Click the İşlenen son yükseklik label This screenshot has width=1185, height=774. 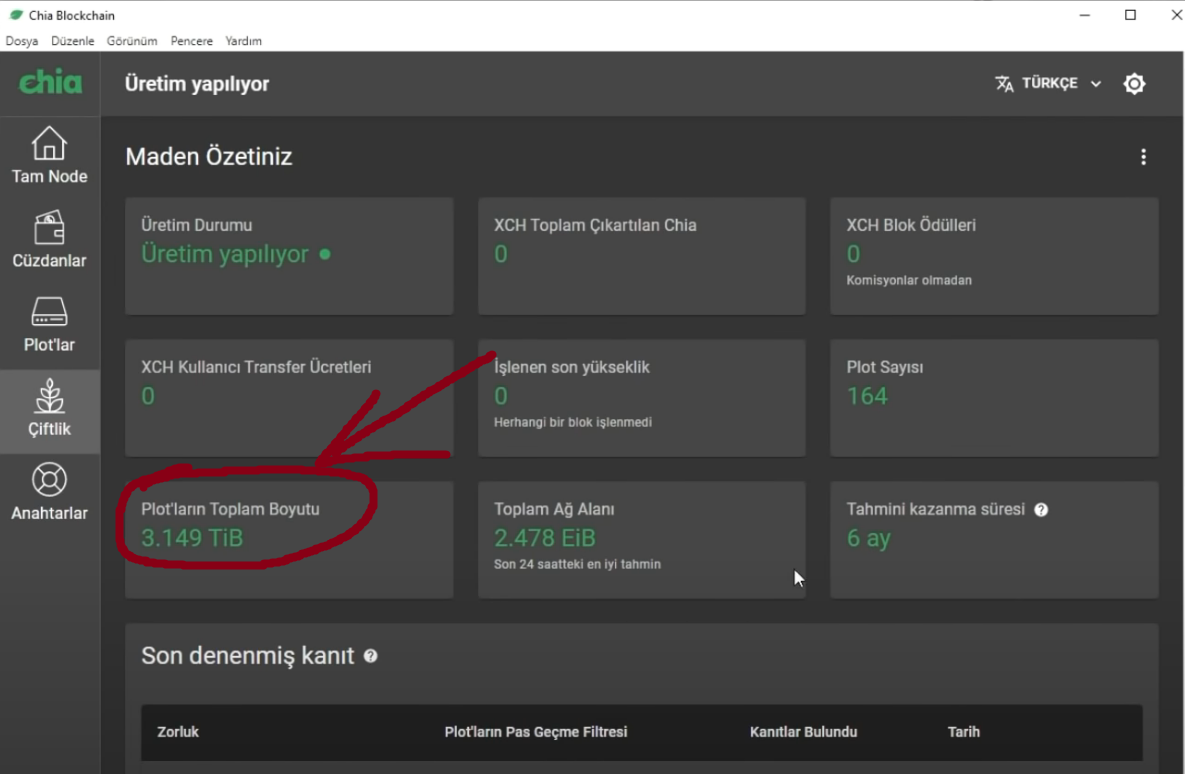[571, 367]
